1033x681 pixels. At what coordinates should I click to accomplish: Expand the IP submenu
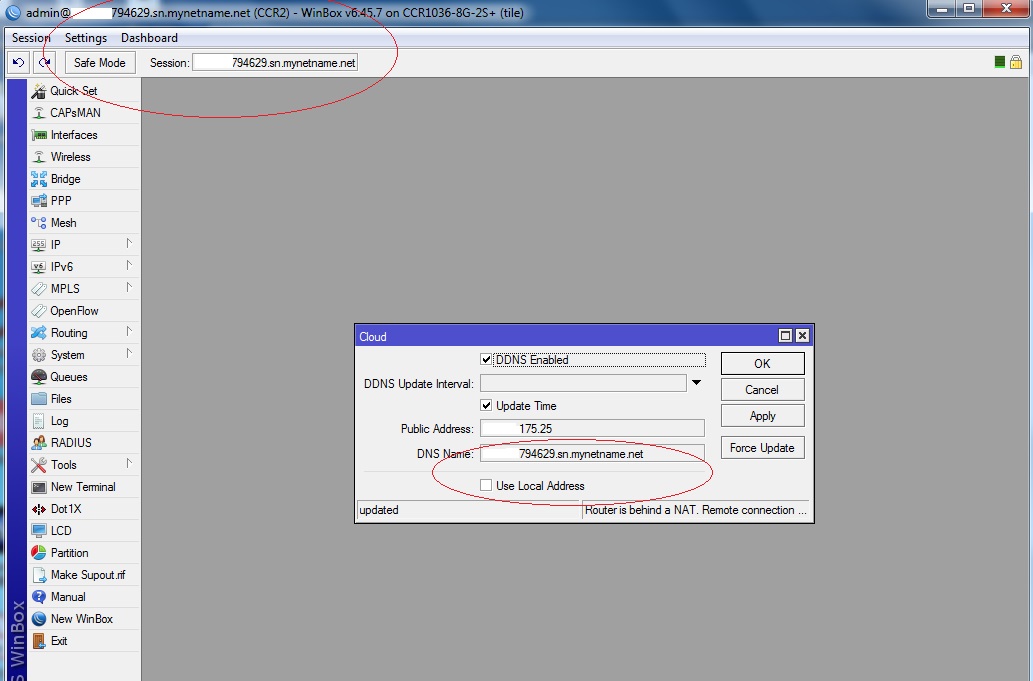point(129,244)
